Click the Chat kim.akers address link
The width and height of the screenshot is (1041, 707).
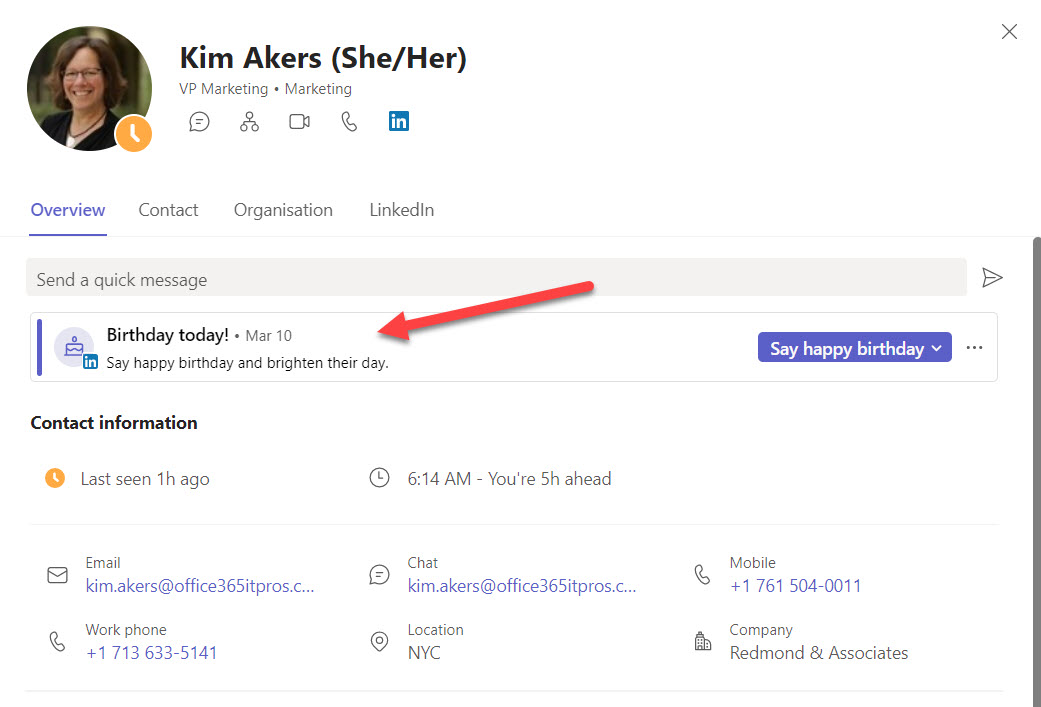(x=521, y=586)
